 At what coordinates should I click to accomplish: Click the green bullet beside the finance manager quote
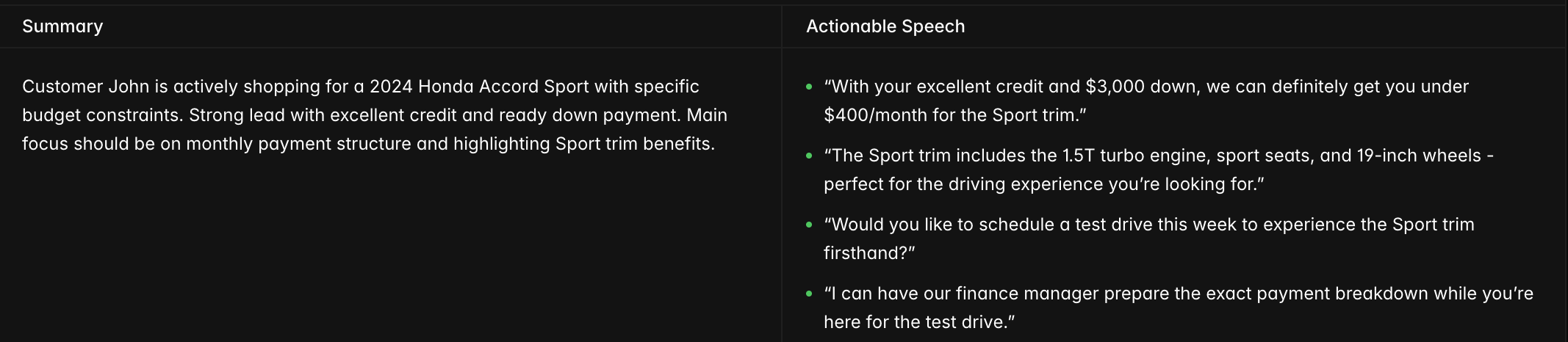click(809, 294)
